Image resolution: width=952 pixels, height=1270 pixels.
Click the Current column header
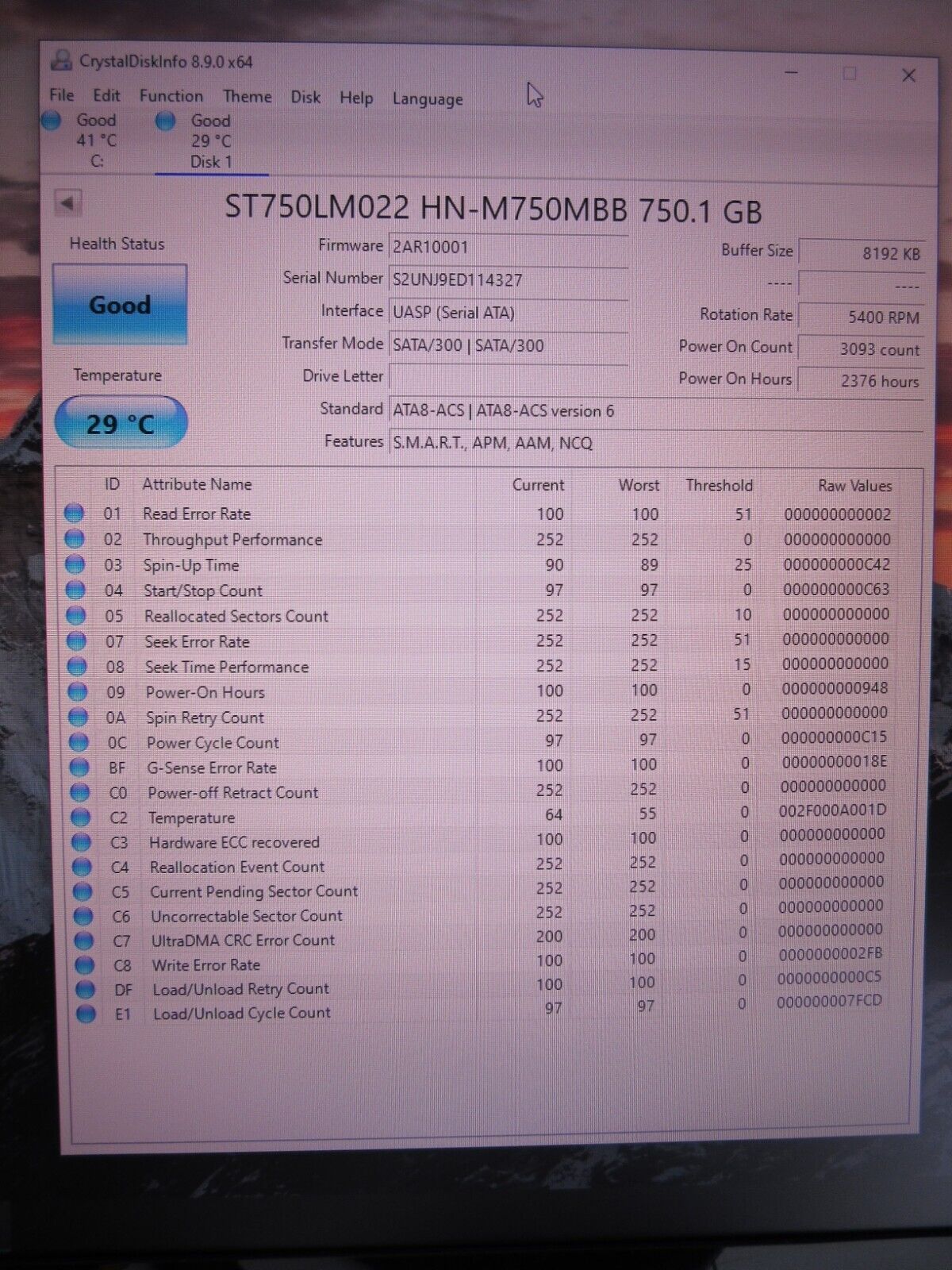[x=538, y=485]
